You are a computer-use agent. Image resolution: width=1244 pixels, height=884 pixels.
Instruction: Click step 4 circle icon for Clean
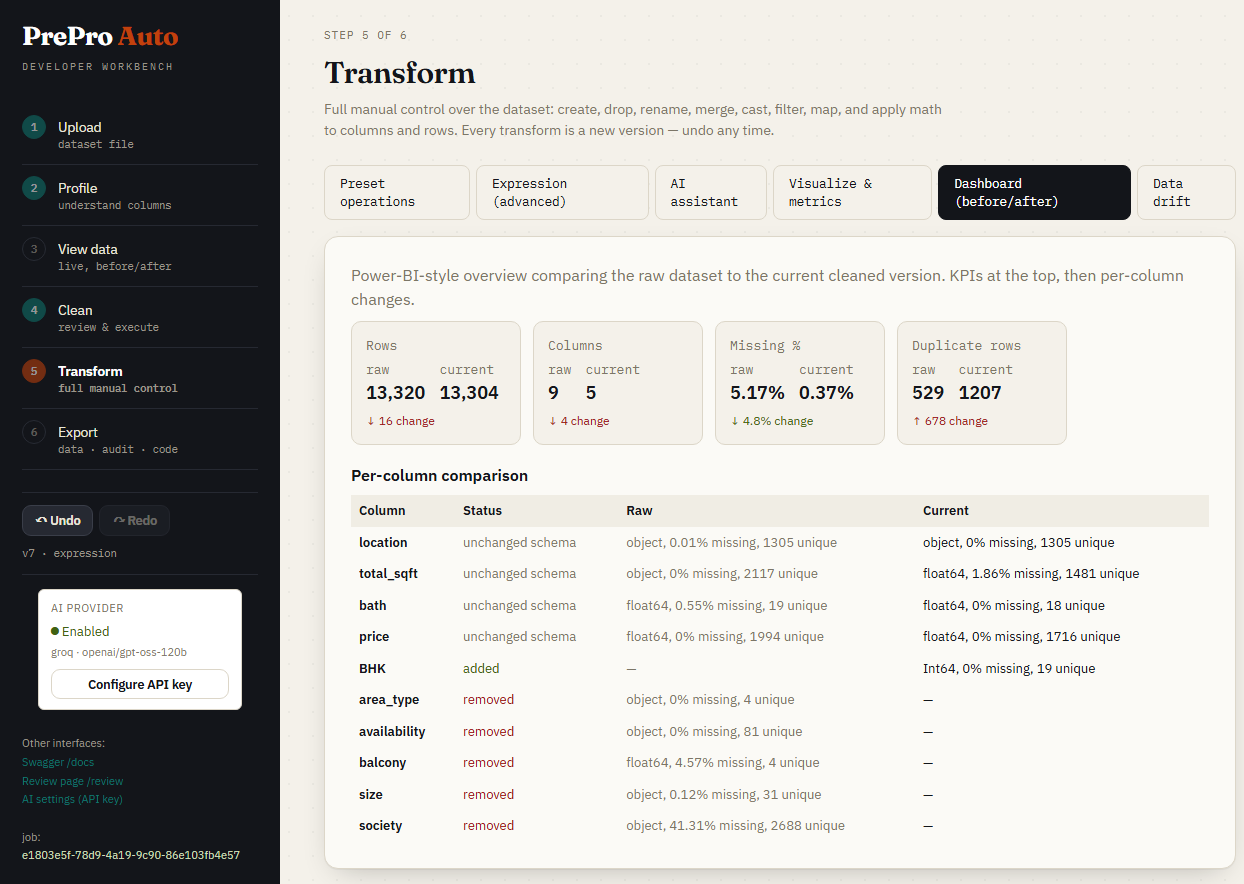coord(34,310)
